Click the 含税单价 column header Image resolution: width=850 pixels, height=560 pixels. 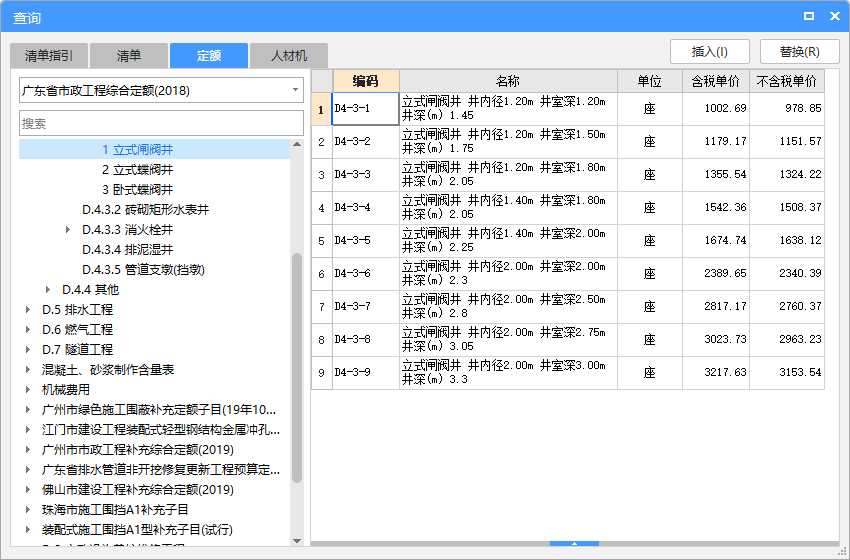pyautogui.click(x=716, y=81)
